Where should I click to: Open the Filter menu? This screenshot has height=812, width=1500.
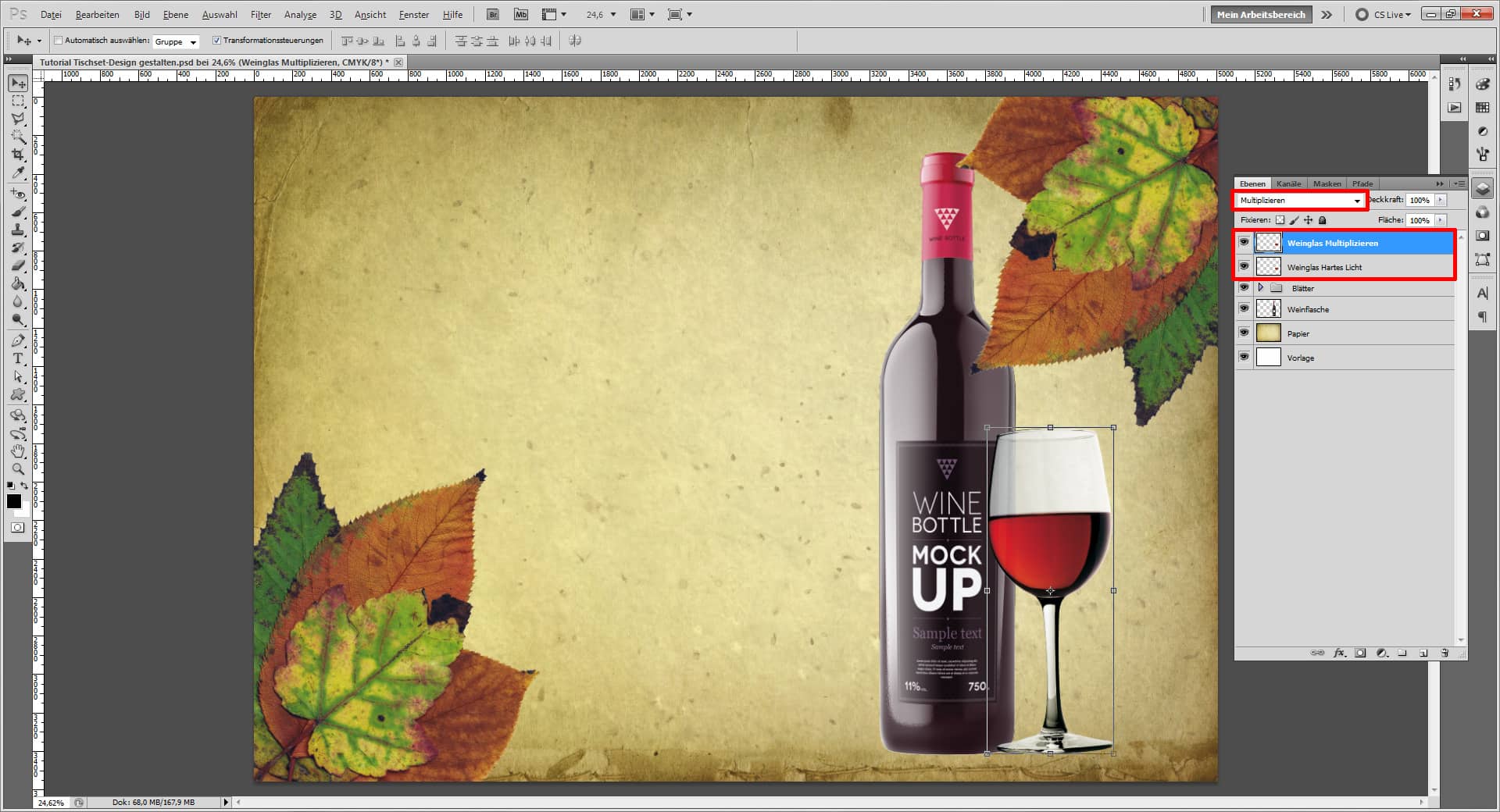tap(260, 14)
